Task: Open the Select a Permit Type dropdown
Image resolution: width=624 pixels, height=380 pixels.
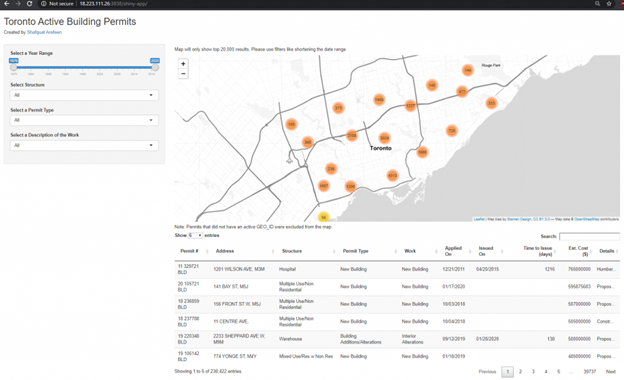Action: pyautogui.click(x=84, y=120)
